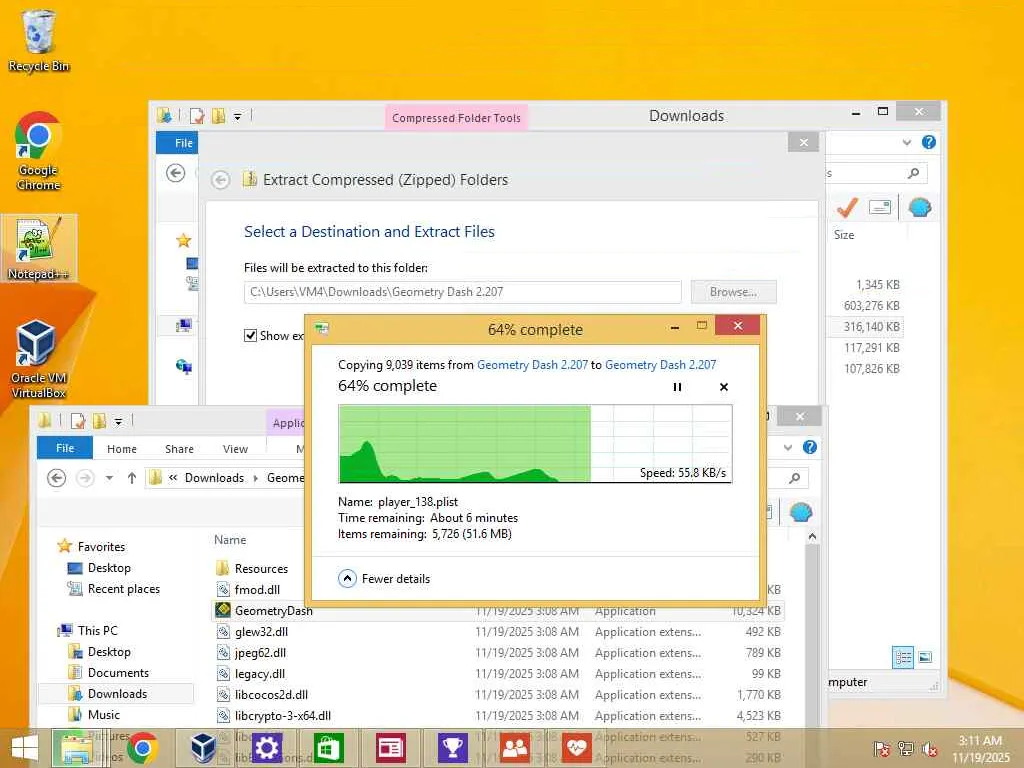Click the blue shell icon in Downloads window

[x=920, y=208]
